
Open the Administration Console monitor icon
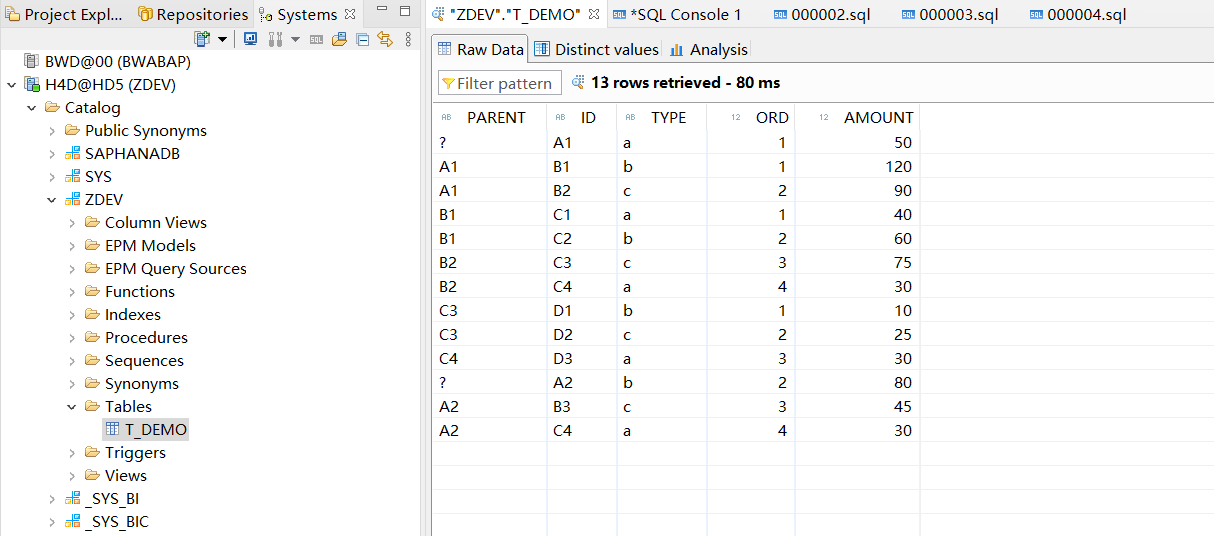click(x=249, y=39)
